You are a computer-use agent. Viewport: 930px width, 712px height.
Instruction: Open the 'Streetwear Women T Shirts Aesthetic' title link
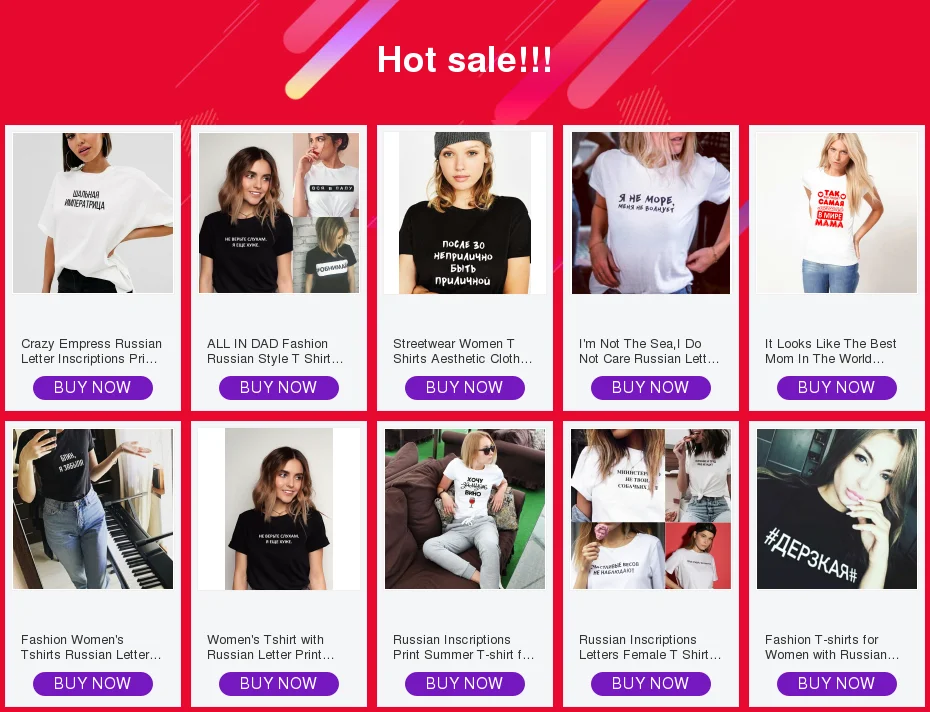click(x=463, y=351)
